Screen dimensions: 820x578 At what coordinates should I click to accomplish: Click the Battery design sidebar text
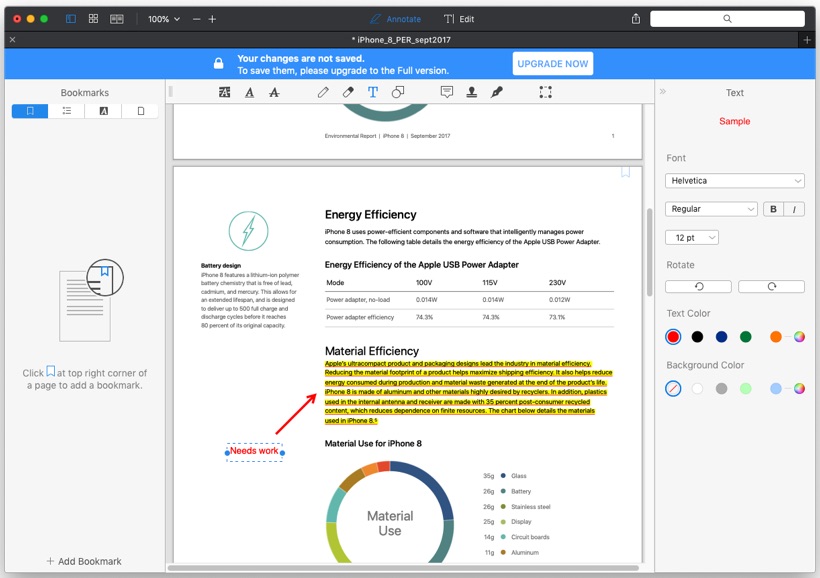pos(249,296)
